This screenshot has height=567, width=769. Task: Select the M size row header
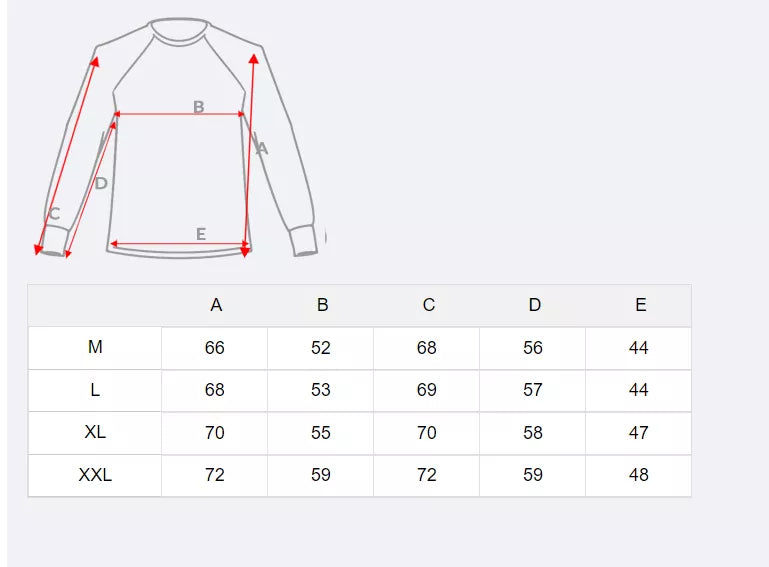(95, 347)
